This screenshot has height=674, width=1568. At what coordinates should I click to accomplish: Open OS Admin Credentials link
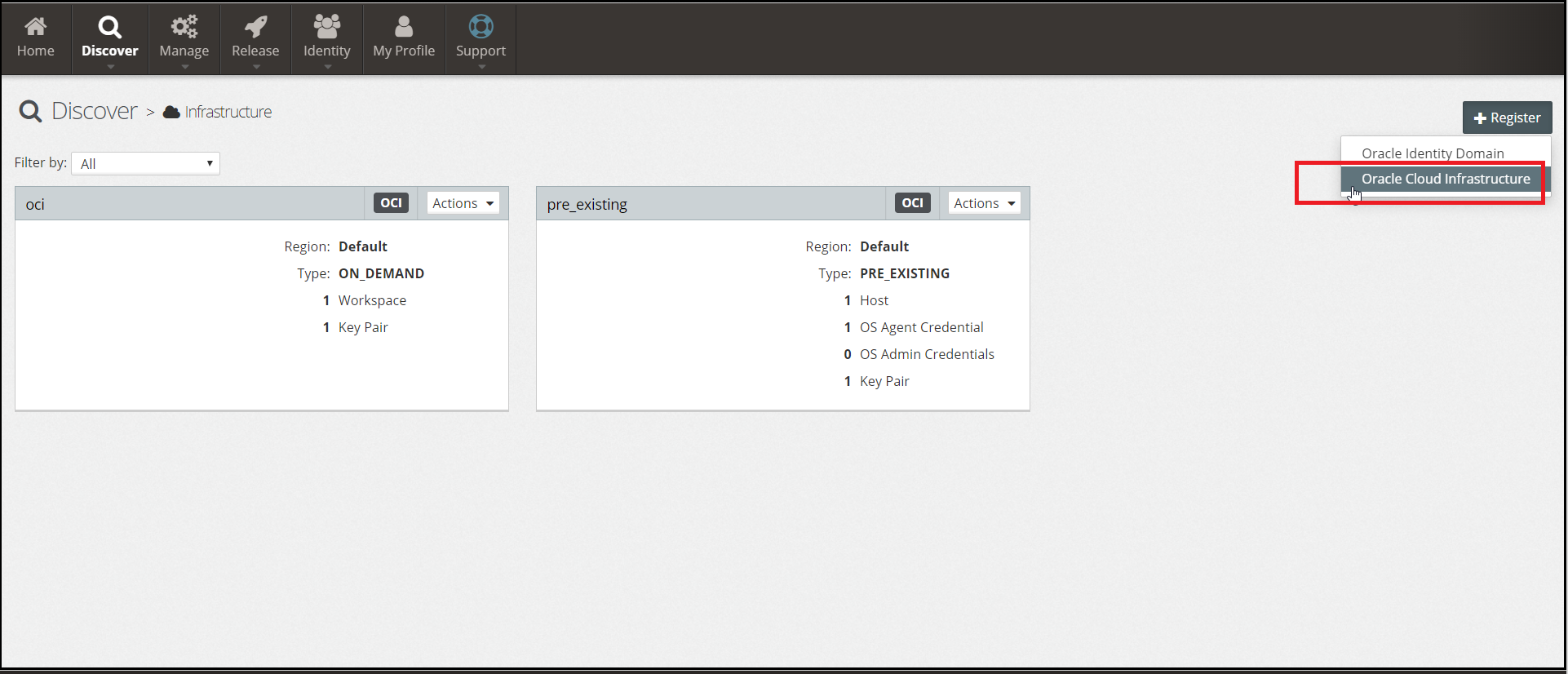point(927,354)
